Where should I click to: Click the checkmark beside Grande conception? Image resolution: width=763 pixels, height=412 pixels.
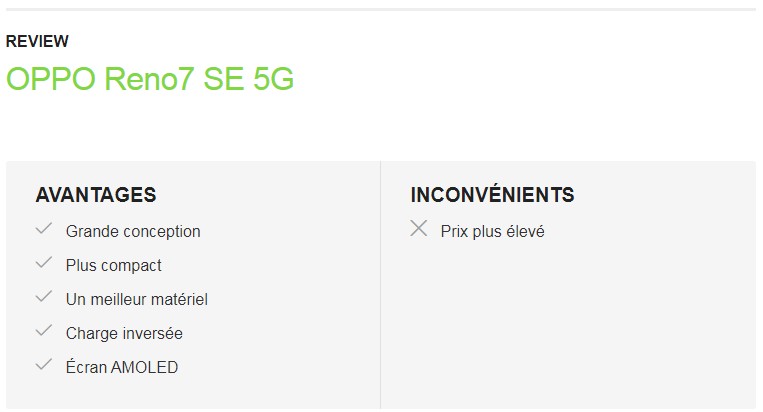tap(43, 229)
